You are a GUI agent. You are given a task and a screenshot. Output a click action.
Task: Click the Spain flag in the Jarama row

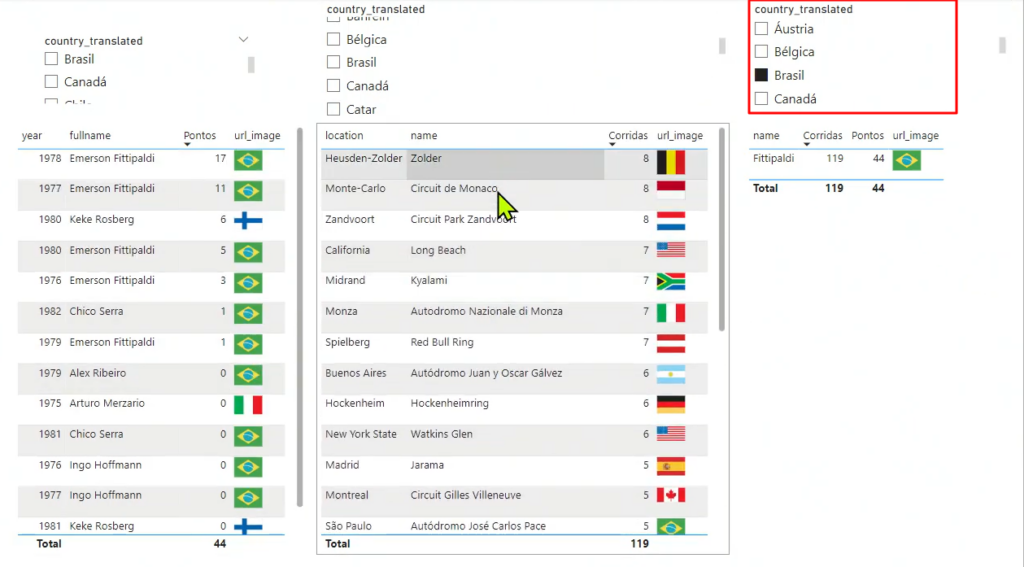pyautogui.click(x=670, y=466)
